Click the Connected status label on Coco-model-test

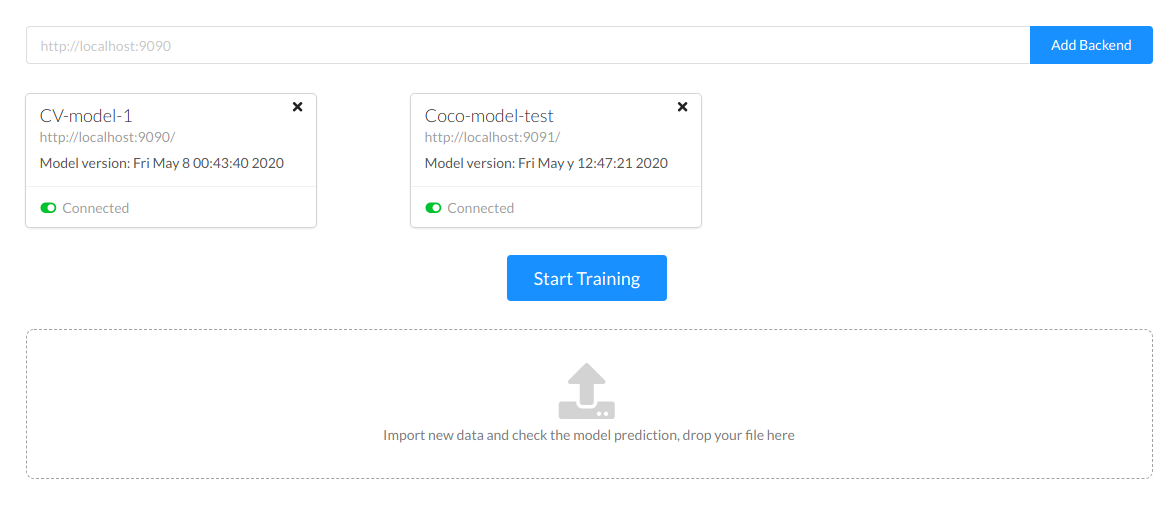pyautogui.click(x=481, y=208)
